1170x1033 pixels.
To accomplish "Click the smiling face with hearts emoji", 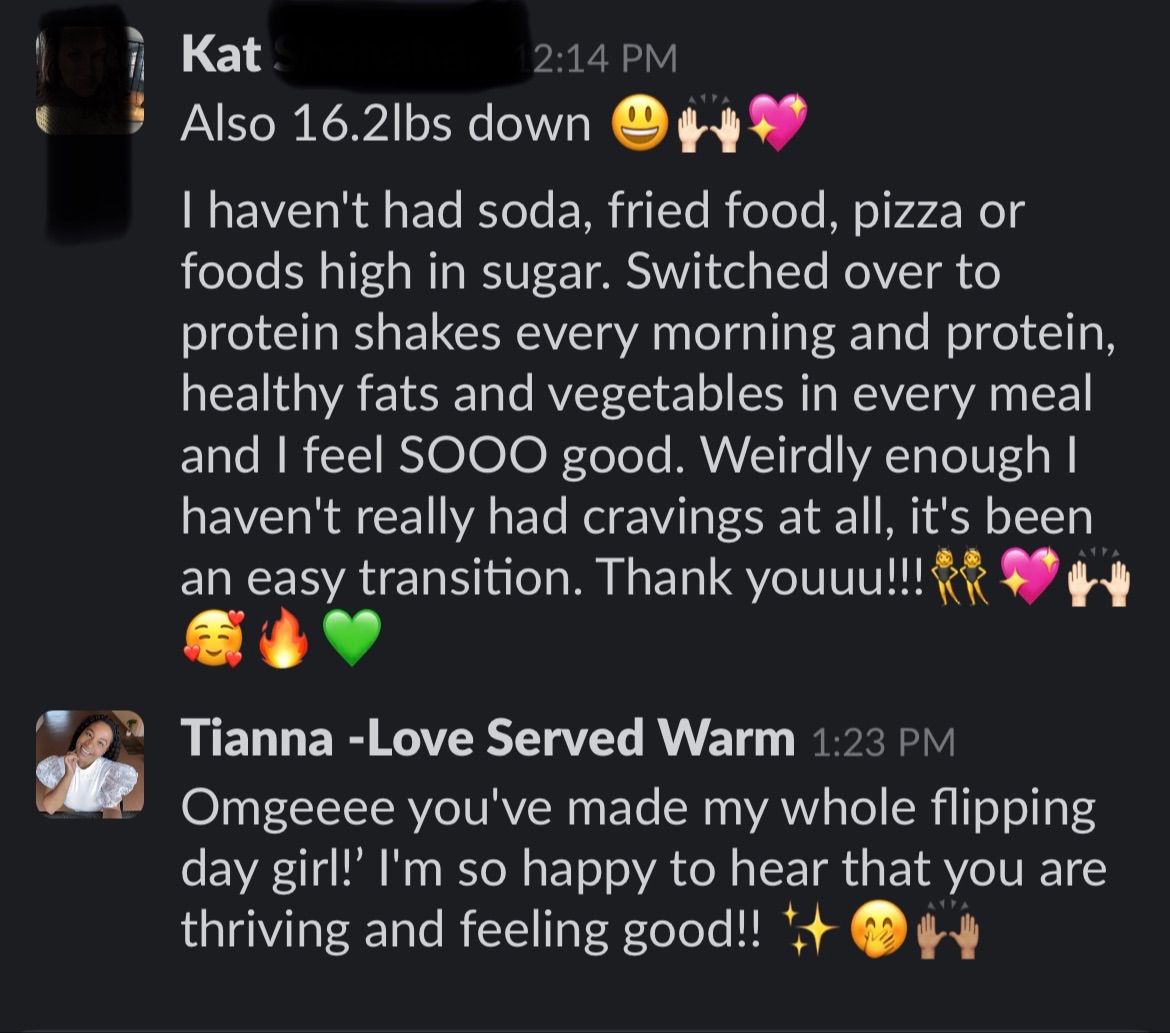I will tap(212, 640).
